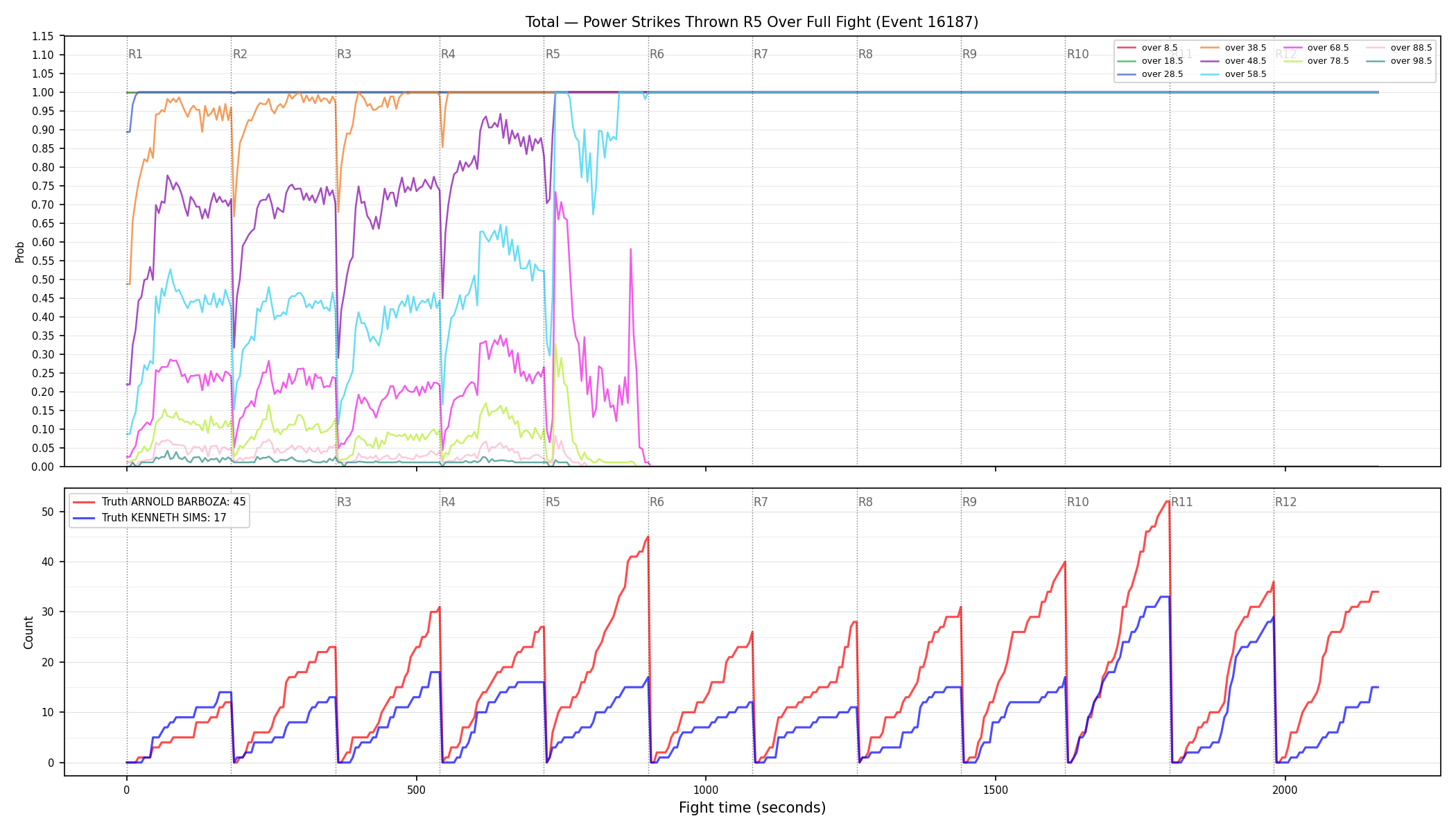Click the R7 round label in count chart

761,502
